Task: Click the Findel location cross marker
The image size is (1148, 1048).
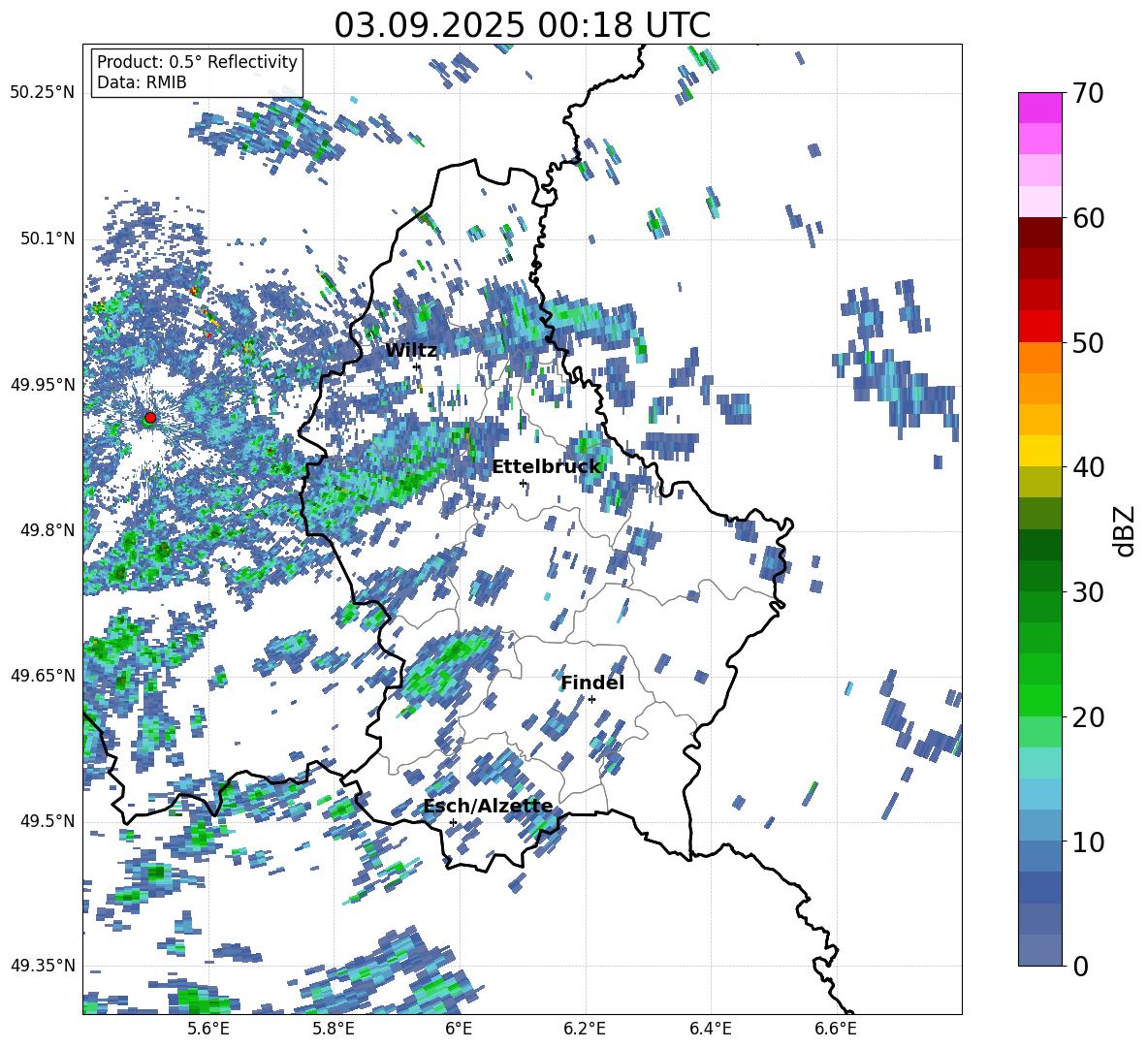Action: (591, 699)
